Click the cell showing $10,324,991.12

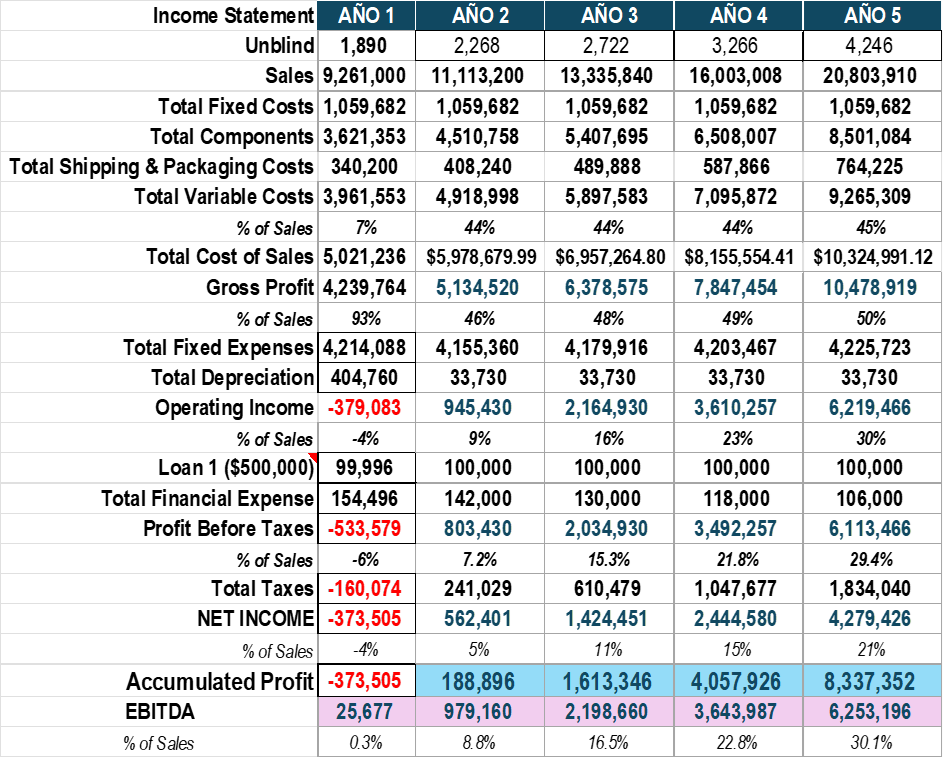[873, 257]
